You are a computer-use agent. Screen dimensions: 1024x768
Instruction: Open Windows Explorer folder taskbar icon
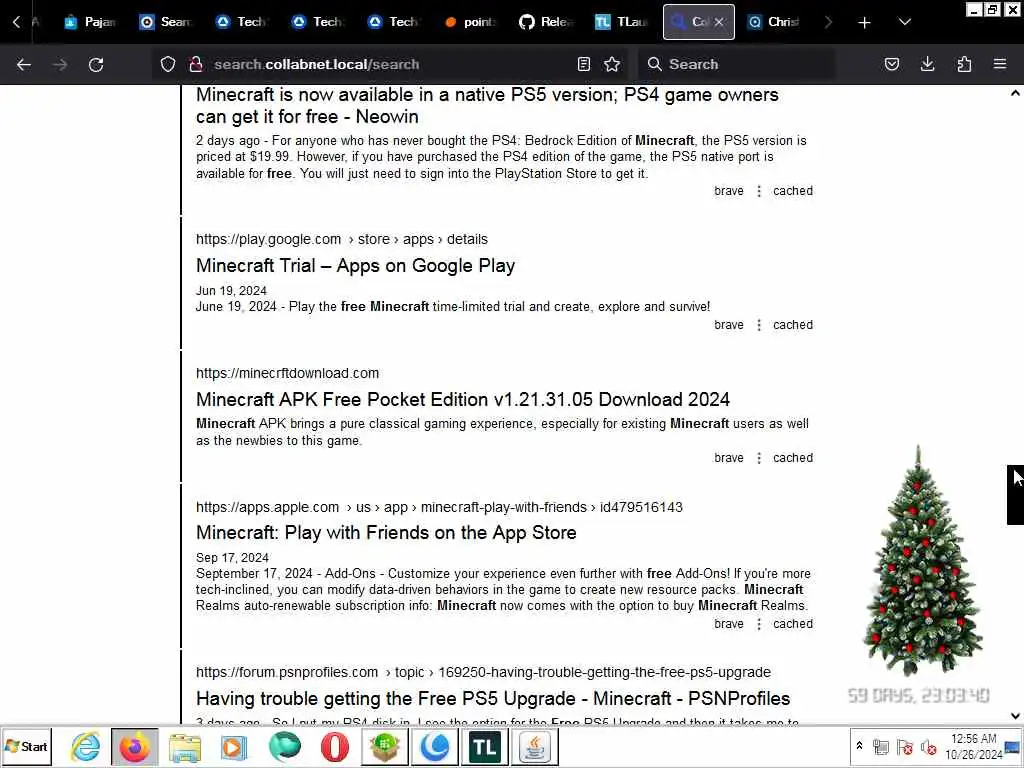185,746
